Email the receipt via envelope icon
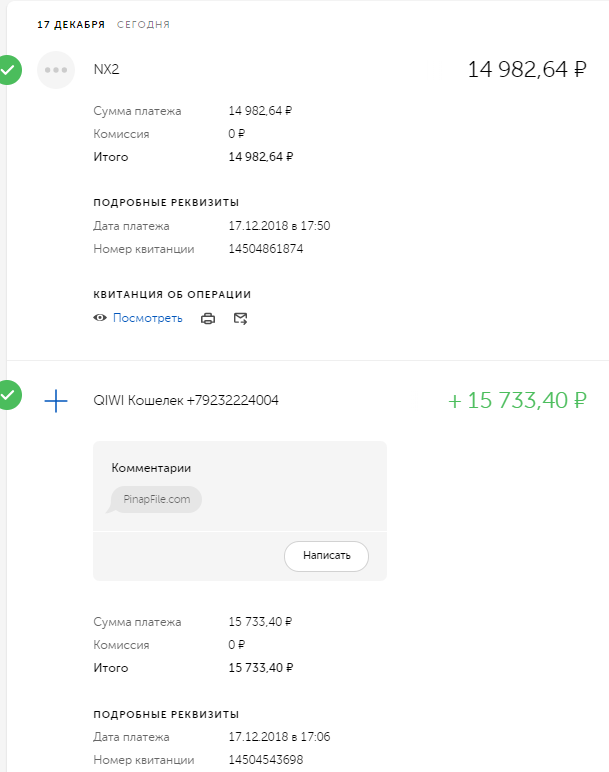The height and width of the screenshot is (772, 609). (240, 319)
